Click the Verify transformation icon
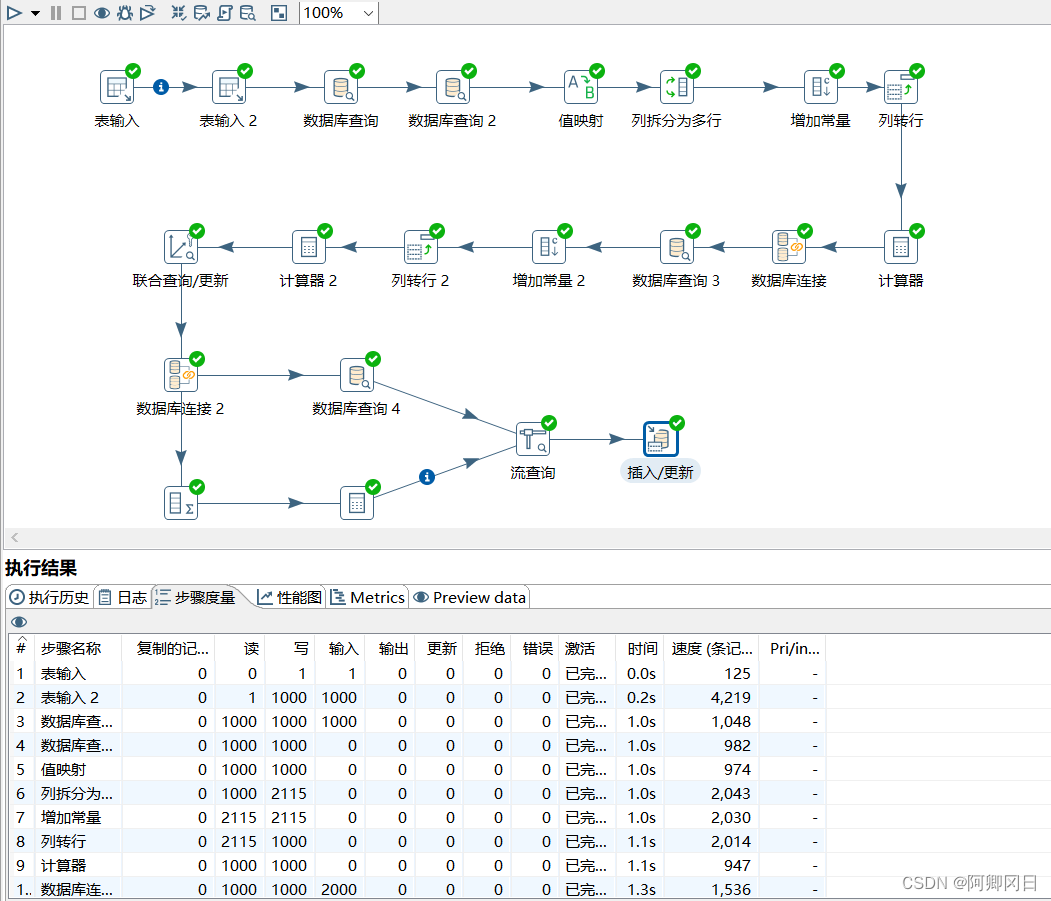The width and height of the screenshot is (1051, 901). coord(178,13)
